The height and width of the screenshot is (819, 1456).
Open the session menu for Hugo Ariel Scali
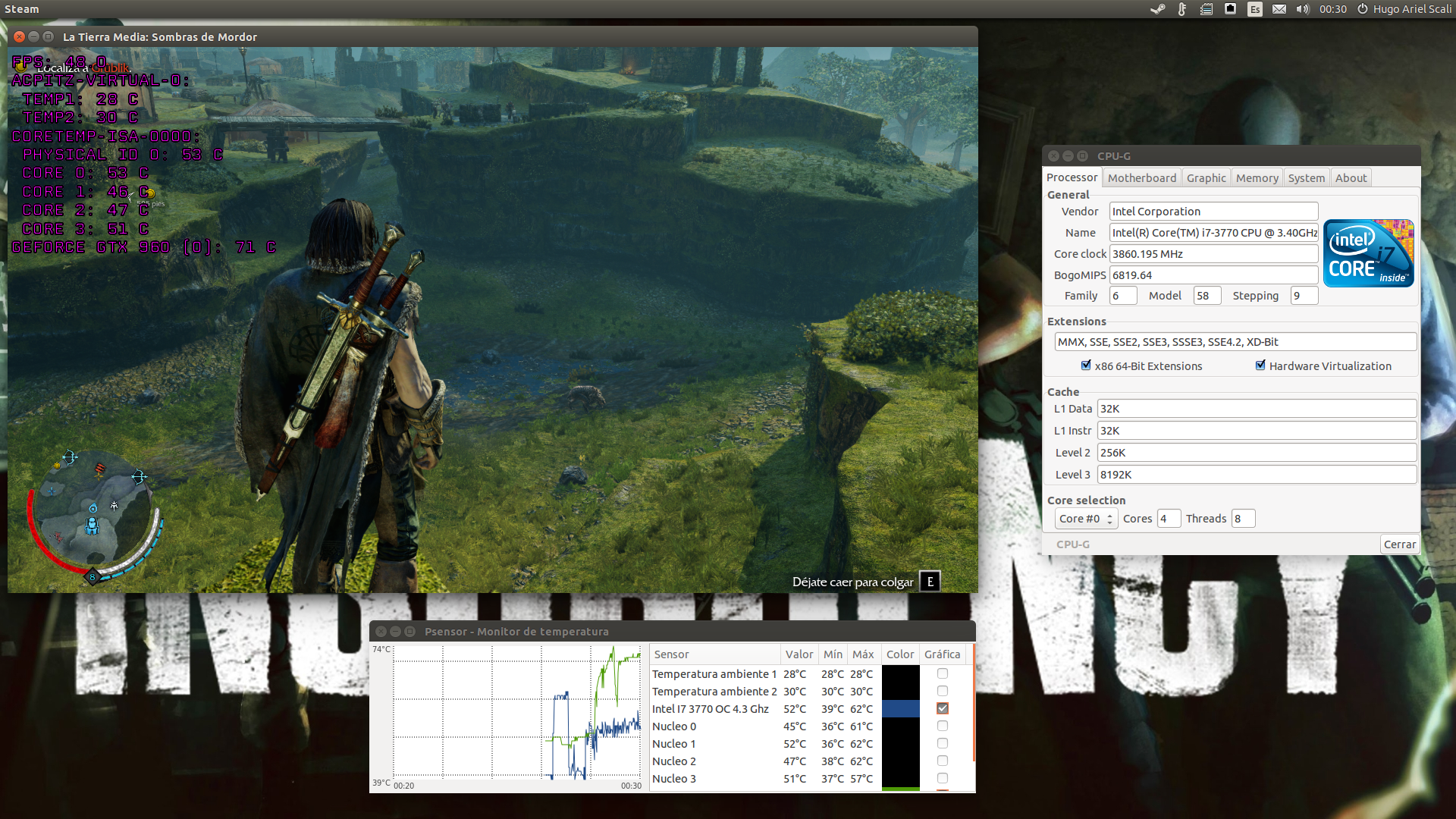click(1404, 9)
